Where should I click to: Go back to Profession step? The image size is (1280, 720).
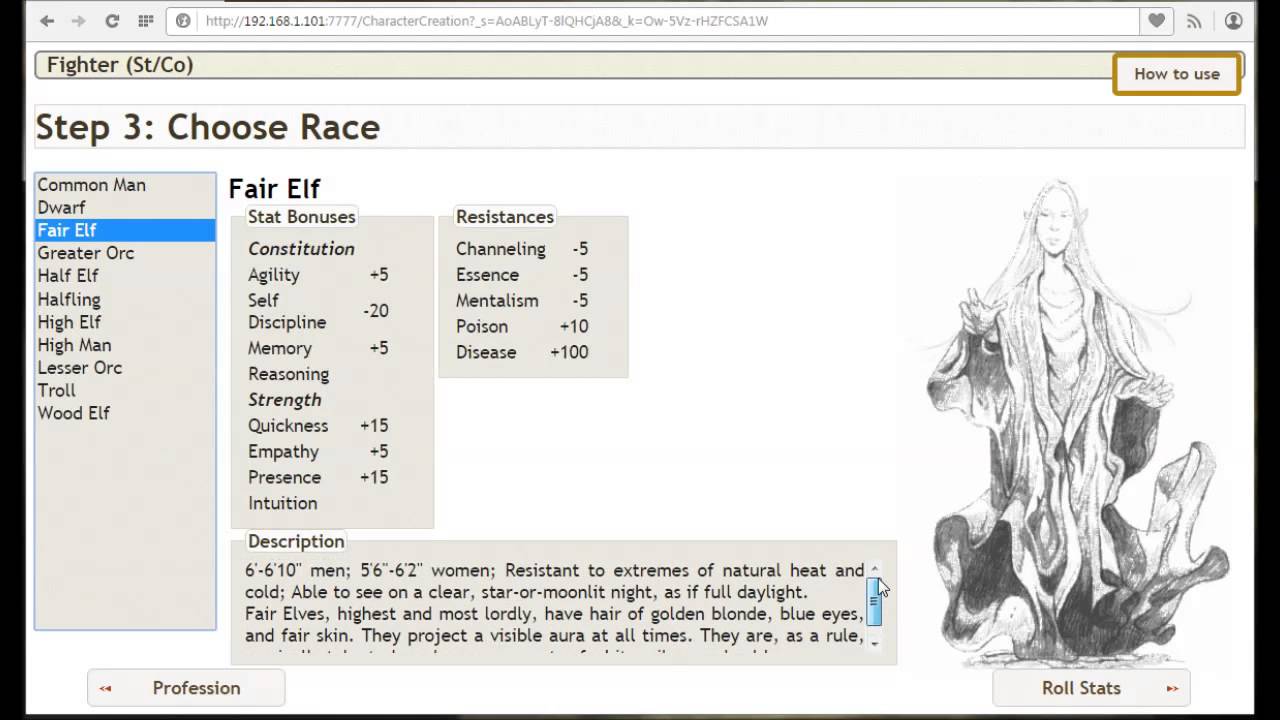[186, 688]
